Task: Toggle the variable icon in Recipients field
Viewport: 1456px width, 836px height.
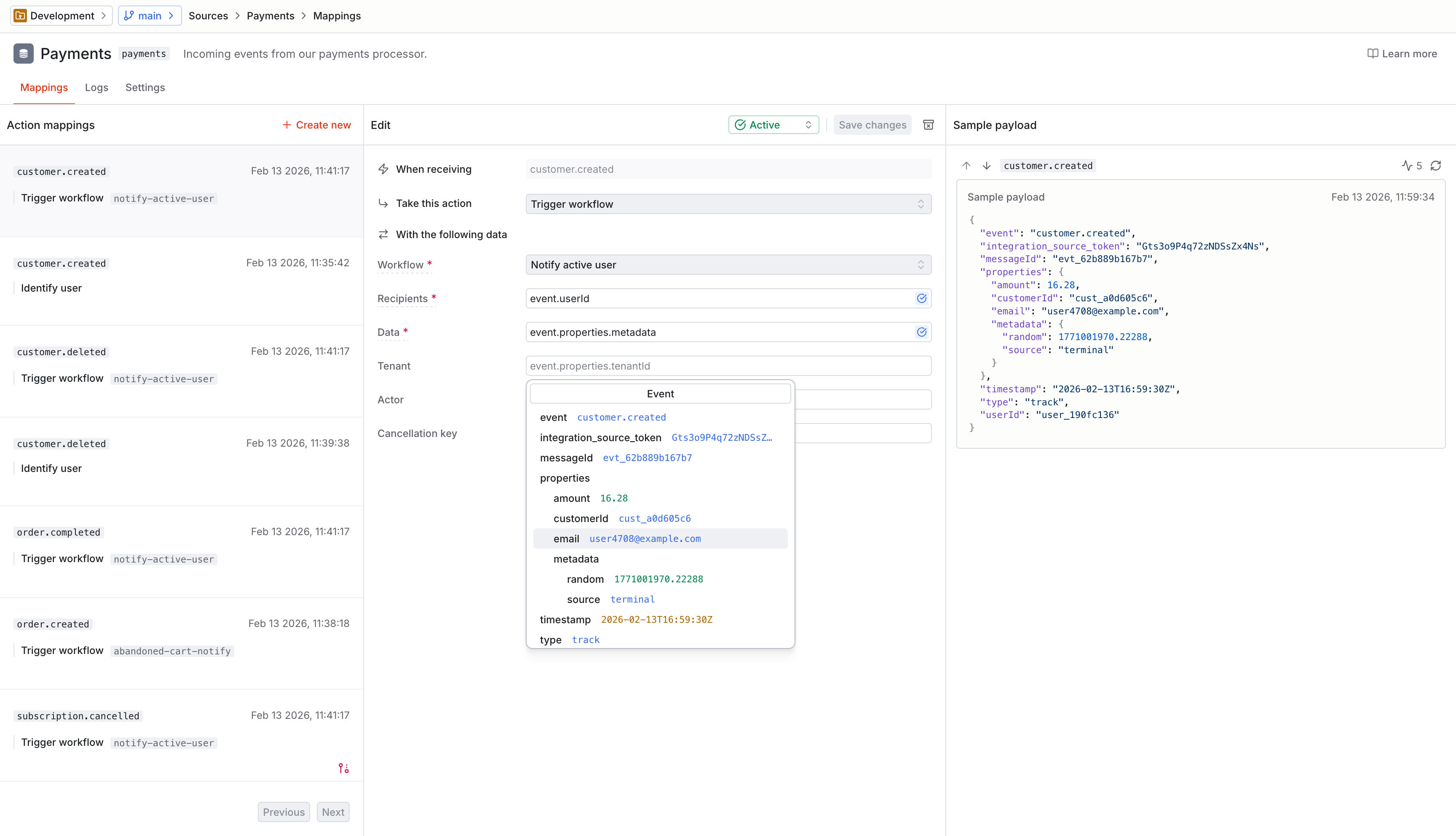Action: [x=921, y=298]
